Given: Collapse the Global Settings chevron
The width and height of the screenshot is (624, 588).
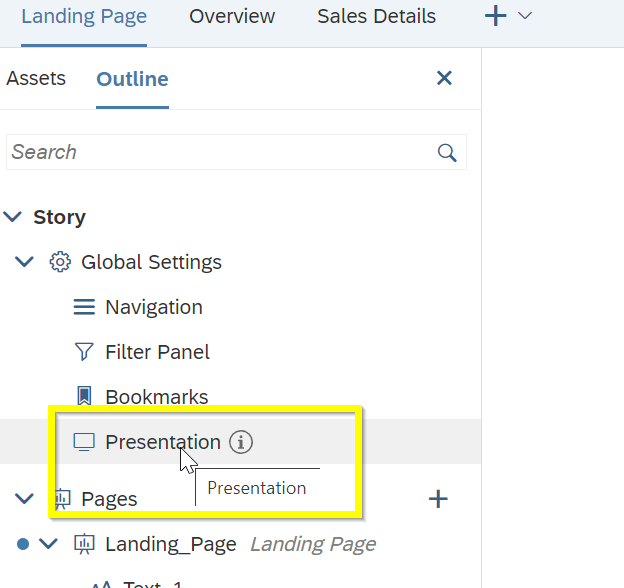Looking at the screenshot, I should 26,262.
